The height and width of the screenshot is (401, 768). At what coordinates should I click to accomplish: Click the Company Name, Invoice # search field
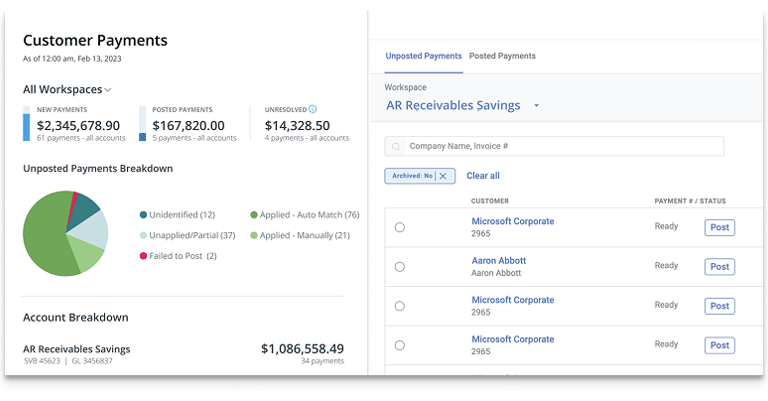pos(560,146)
